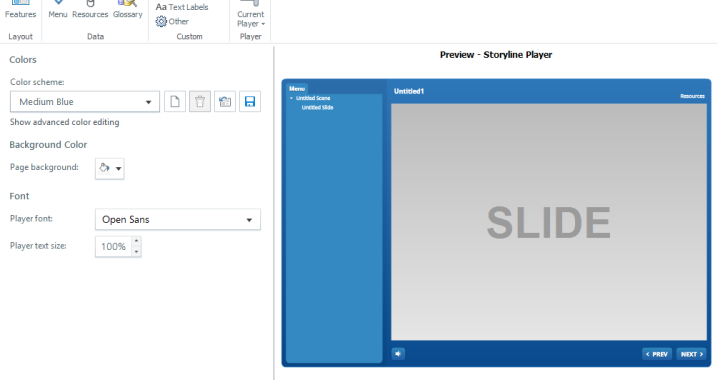Click Show advanced color editing link
Viewport: 720px width, 380px height.
(65, 122)
